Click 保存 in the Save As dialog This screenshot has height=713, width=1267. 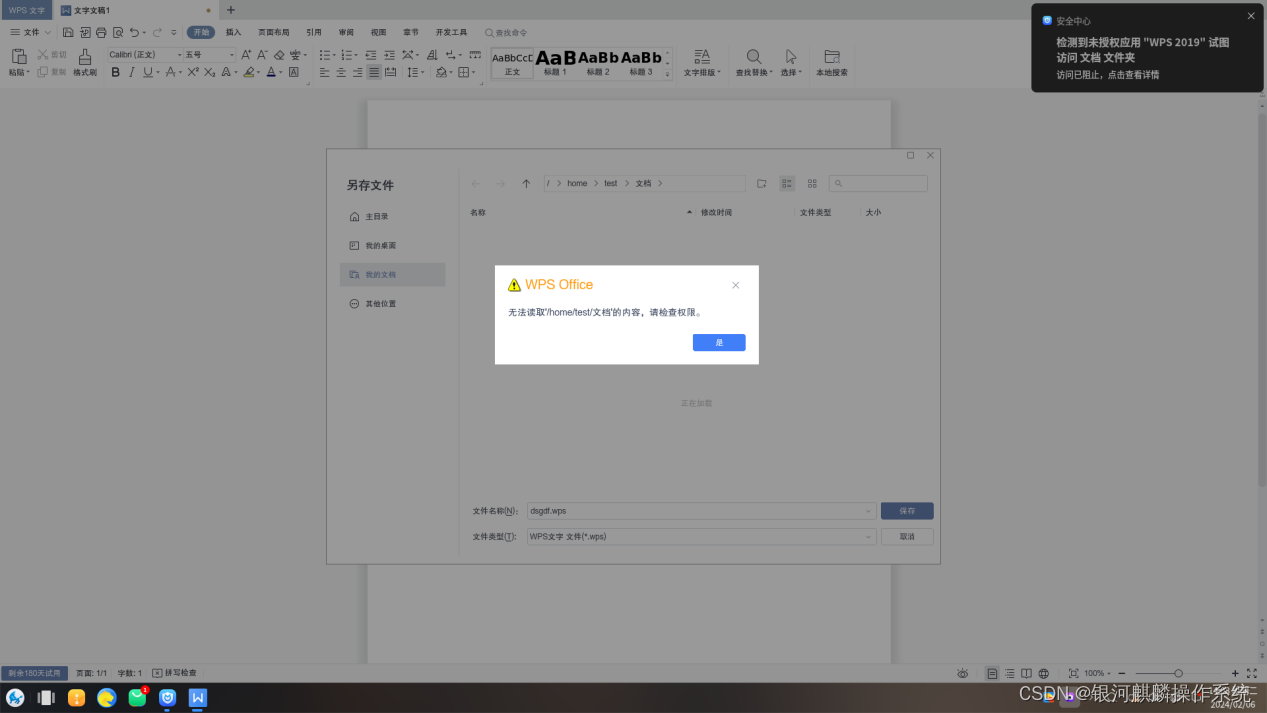click(907, 511)
